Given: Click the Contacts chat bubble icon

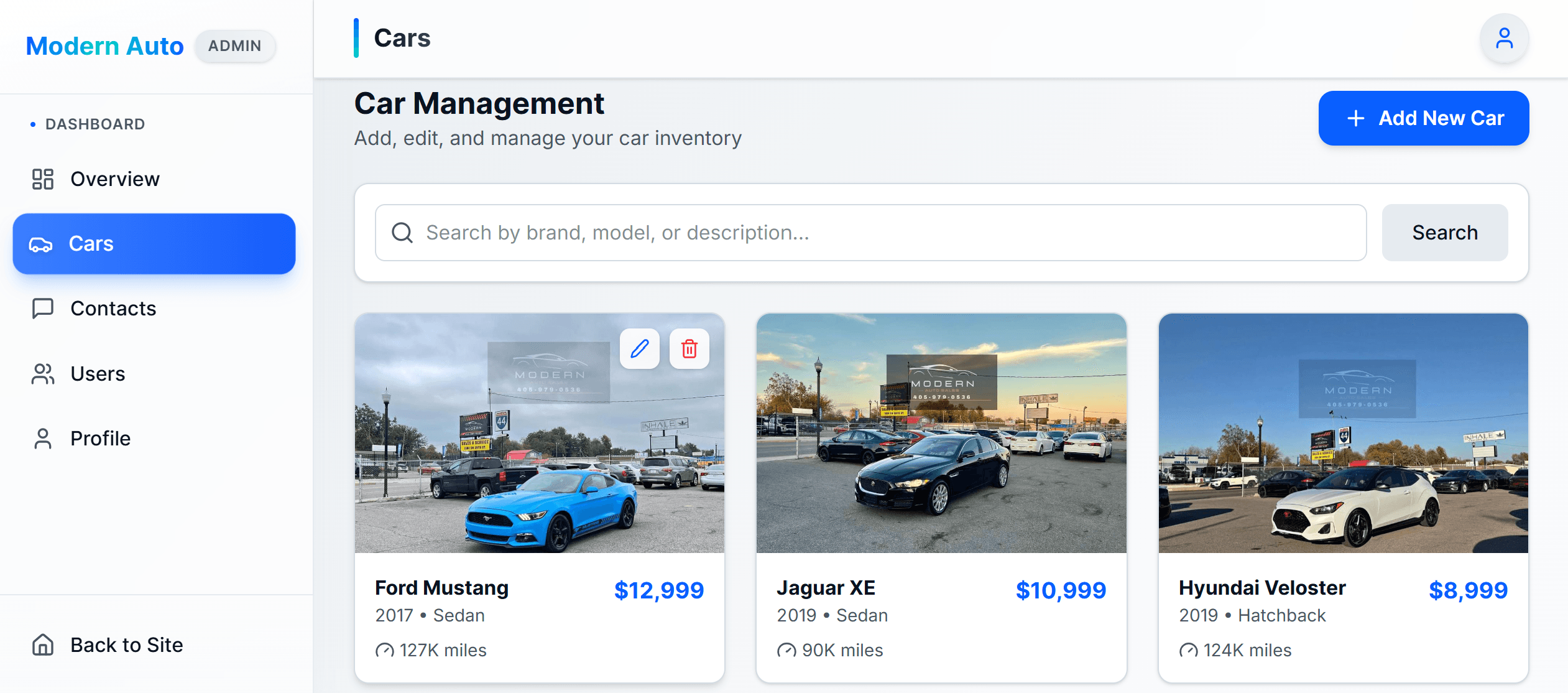Looking at the screenshot, I should tap(43, 309).
